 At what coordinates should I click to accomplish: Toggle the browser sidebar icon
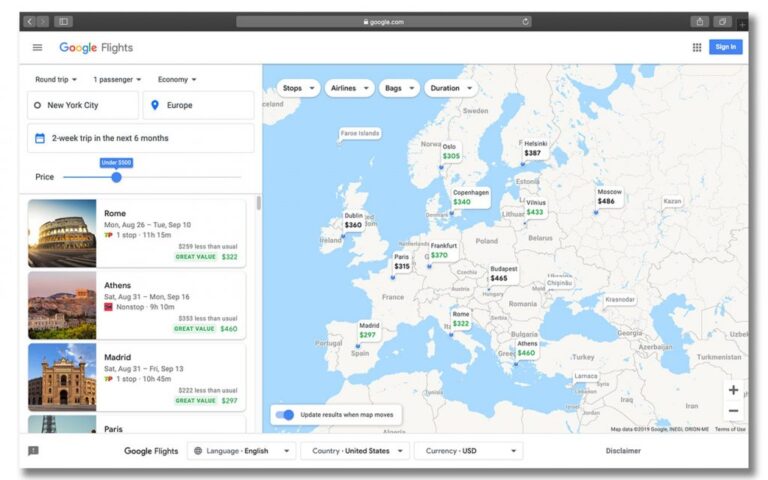tap(64, 22)
